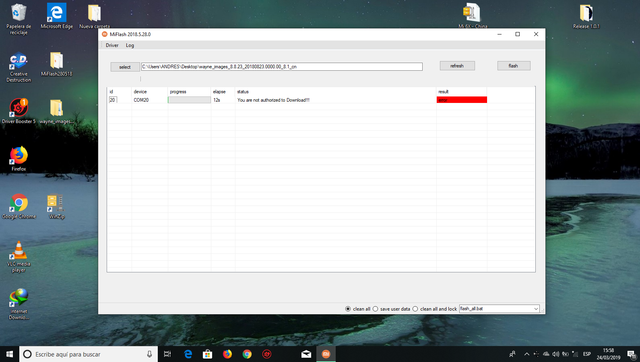Select the WinZip desktop shortcut
The width and height of the screenshot is (640, 362).
click(x=56, y=207)
